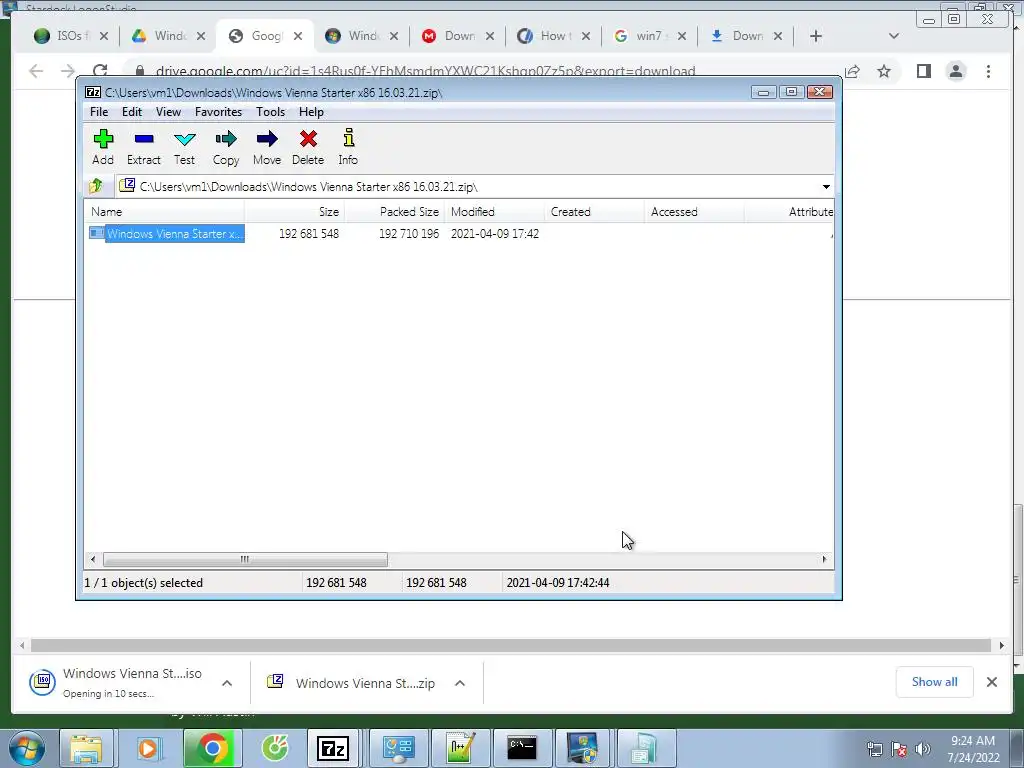The width and height of the screenshot is (1024, 768).
Task: Sort by Packed Size column header
Action: pos(394,212)
